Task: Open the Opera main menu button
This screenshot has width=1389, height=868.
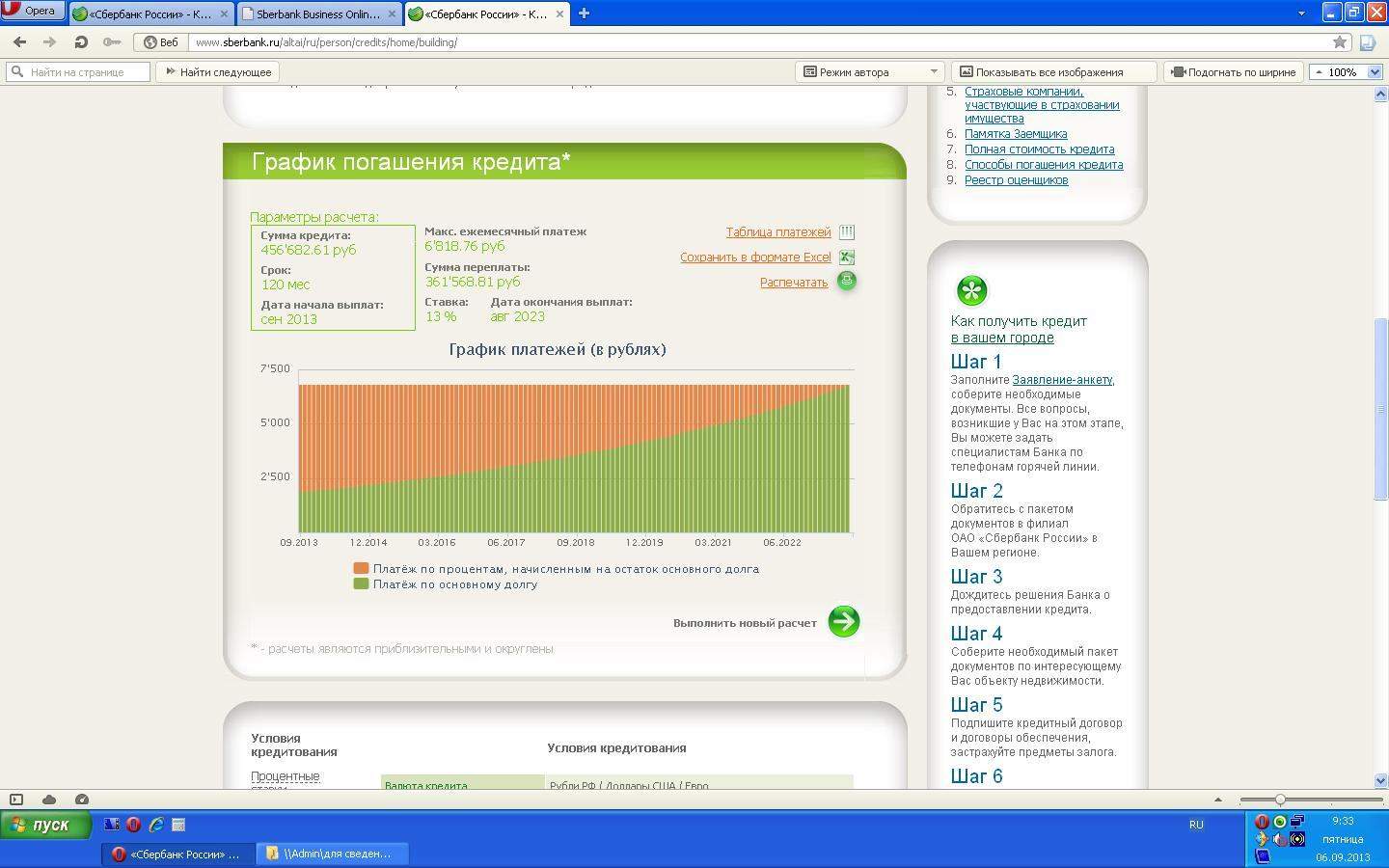Action: [x=32, y=11]
